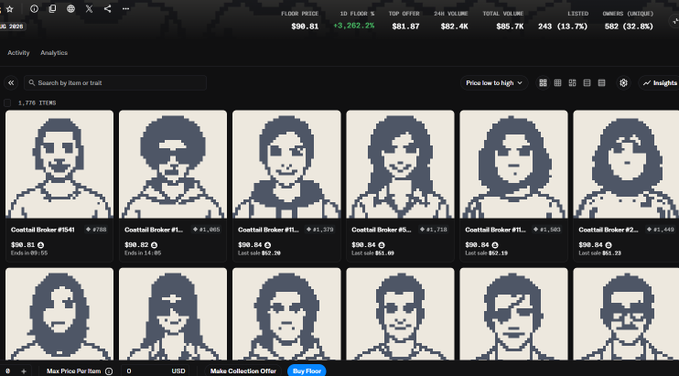Share the collection via share icon
Image resolution: width=679 pixels, height=376 pixels.
click(107, 9)
